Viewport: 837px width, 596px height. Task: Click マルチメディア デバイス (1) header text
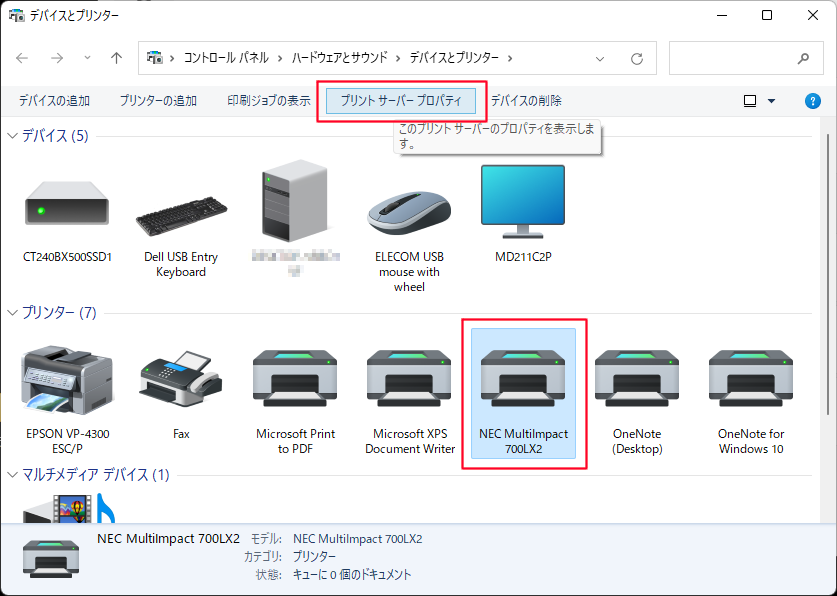coord(96,474)
